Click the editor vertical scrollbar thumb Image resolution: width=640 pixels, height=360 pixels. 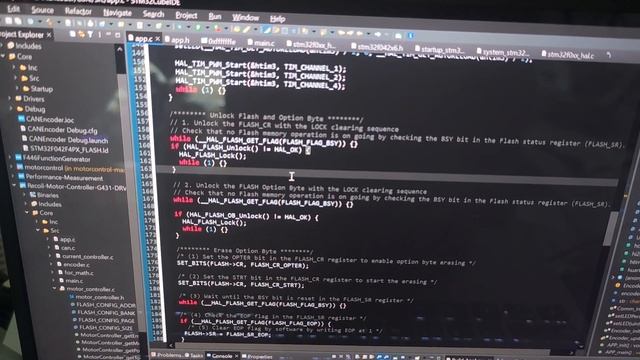click(611, 229)
